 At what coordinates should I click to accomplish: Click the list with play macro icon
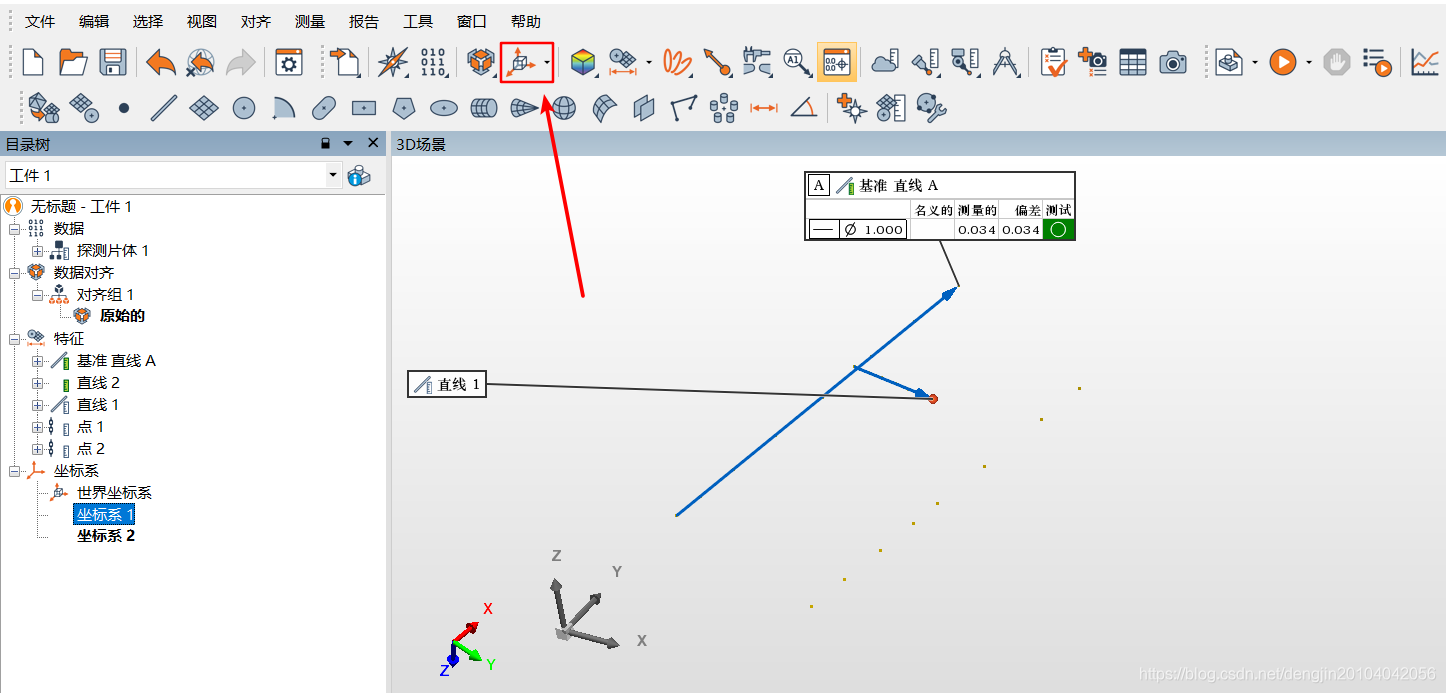(1377, 62)
